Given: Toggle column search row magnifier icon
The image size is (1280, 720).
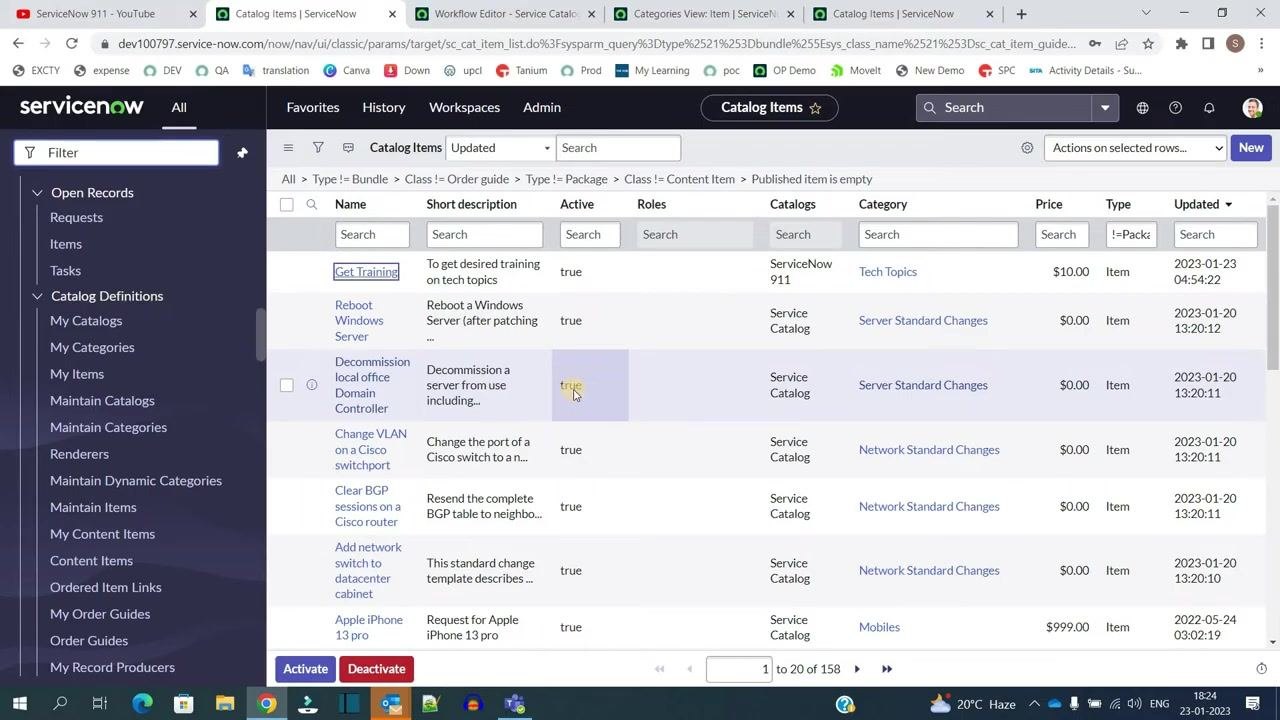Looking at the screenshot, I should (312, 204).
